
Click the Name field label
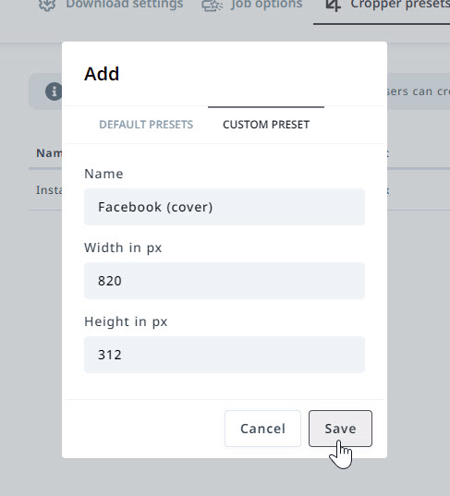(104, 174)
